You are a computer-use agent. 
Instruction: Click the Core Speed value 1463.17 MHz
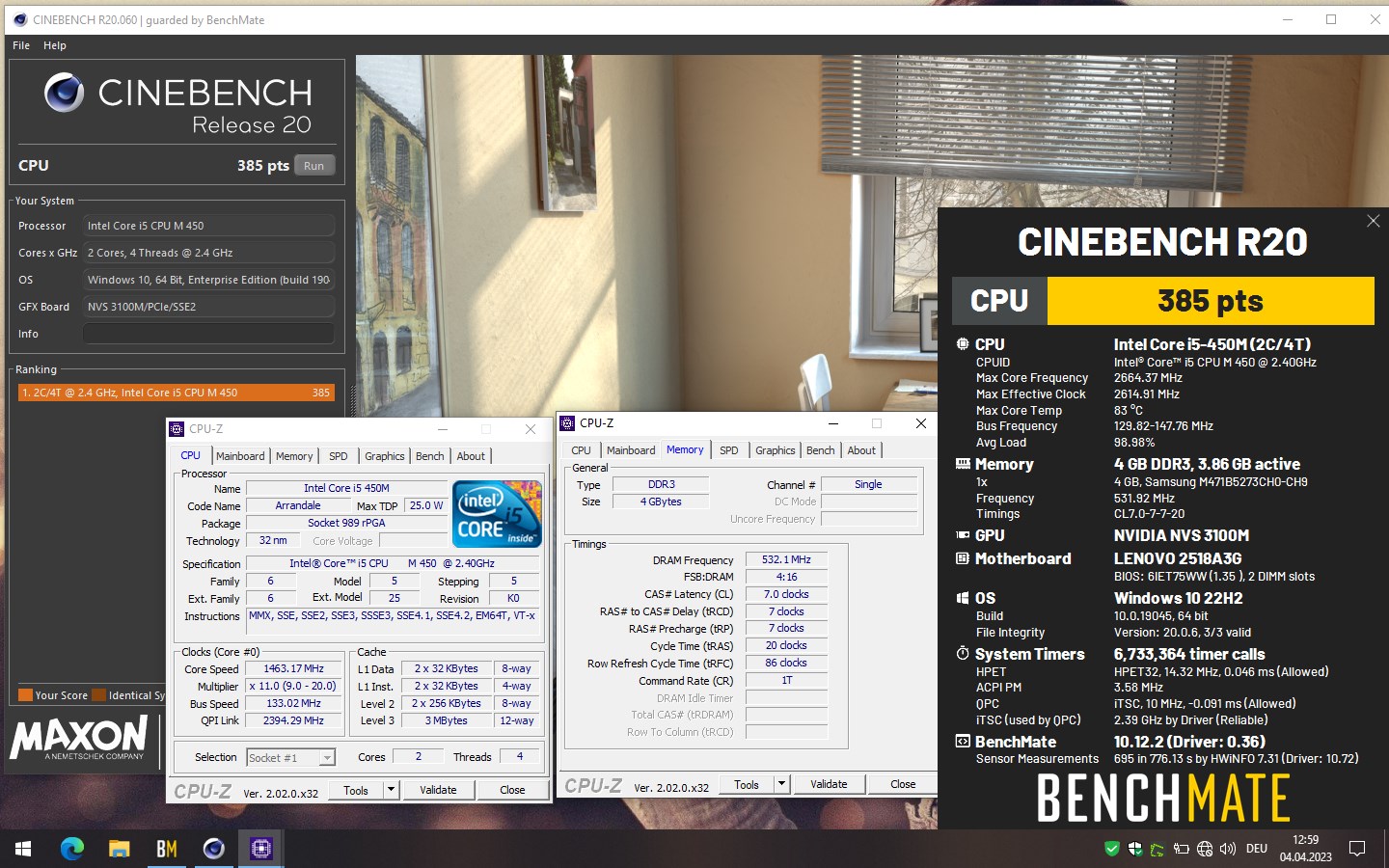(294, 668)
